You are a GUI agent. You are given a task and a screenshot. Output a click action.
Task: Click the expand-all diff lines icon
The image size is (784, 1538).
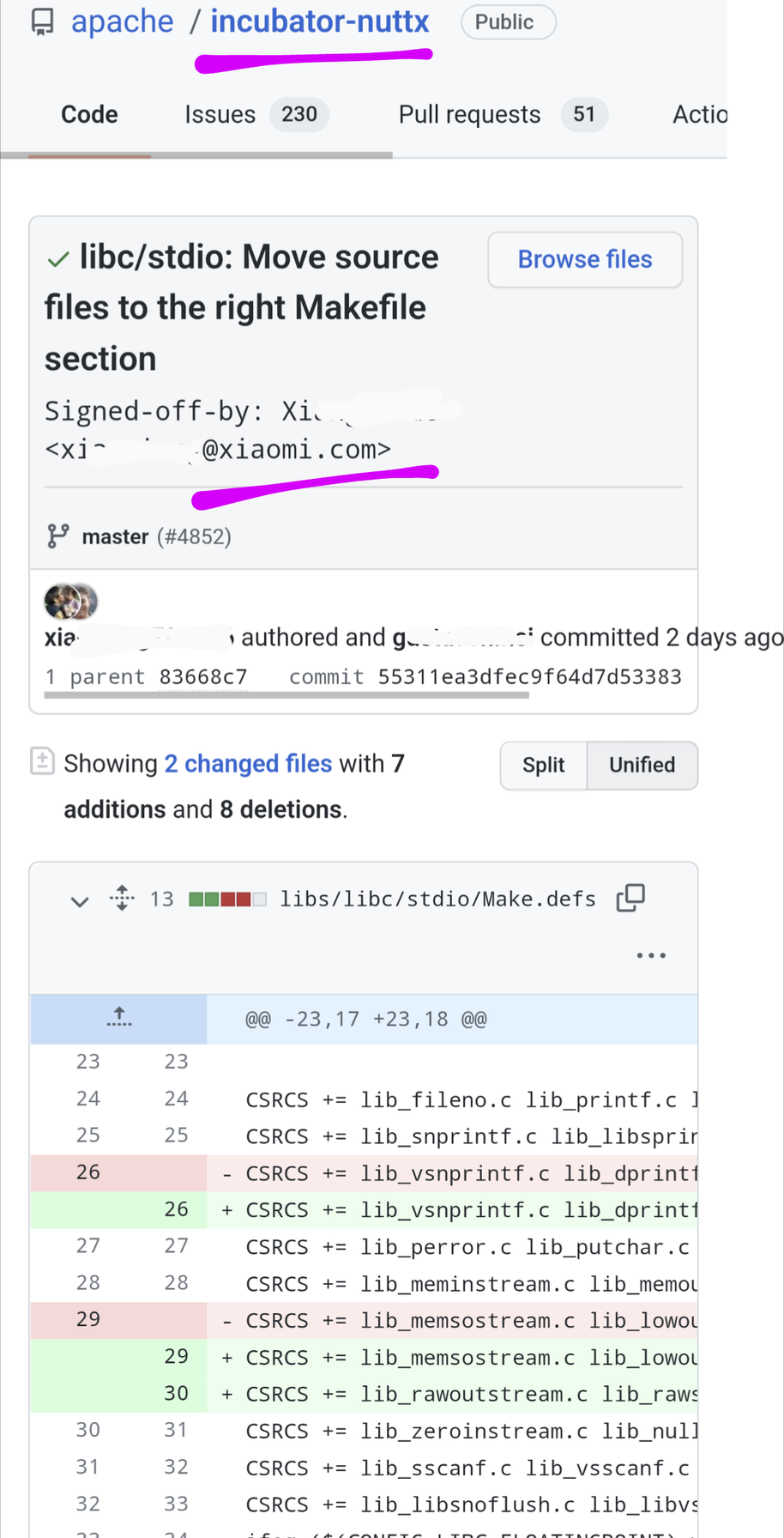point(122,898)
